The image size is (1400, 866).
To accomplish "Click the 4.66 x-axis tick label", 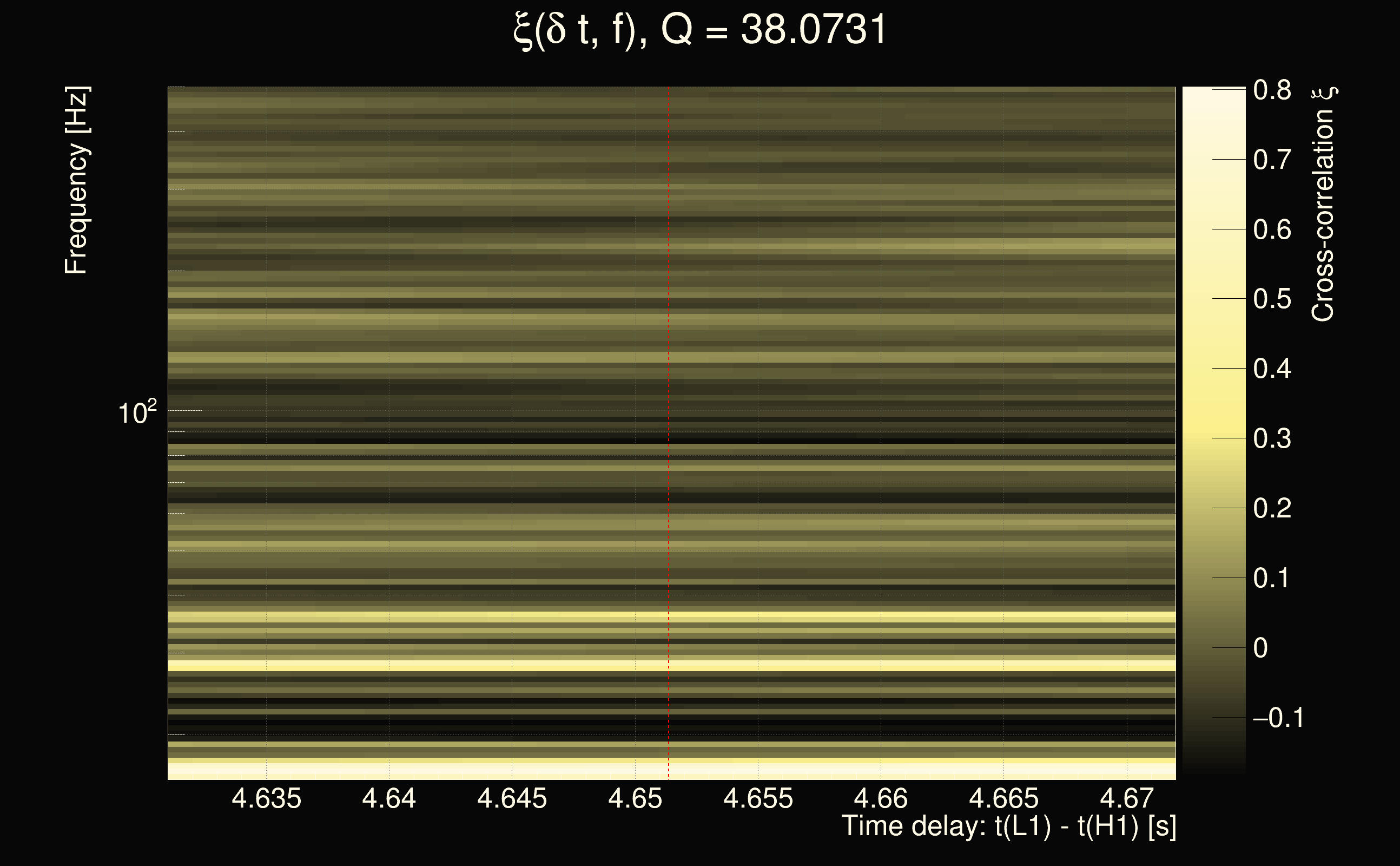I will pyautogui.click(x=880, y=798).
